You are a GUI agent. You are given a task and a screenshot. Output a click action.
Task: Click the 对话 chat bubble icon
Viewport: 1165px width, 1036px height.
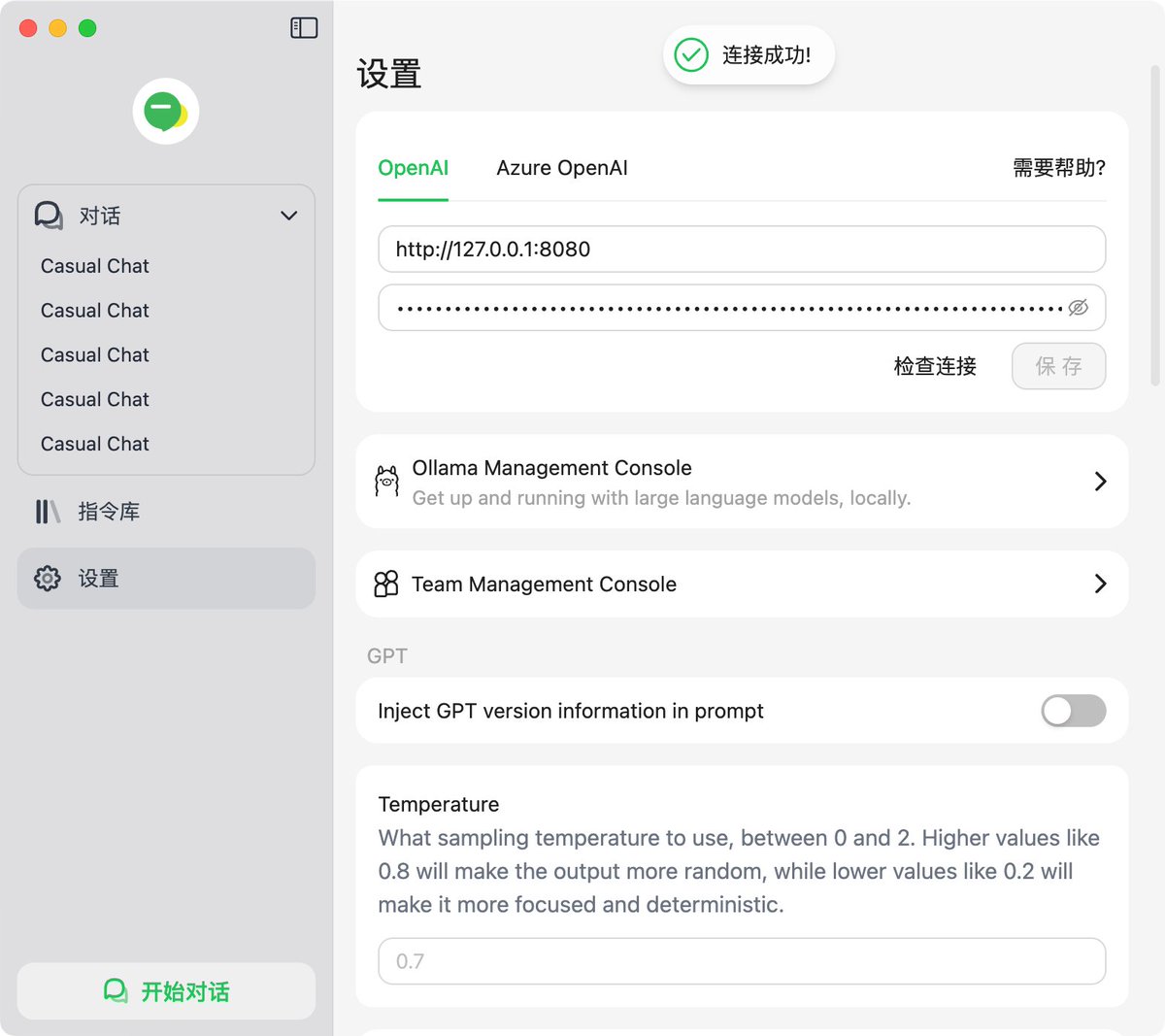tap(49, 216)
